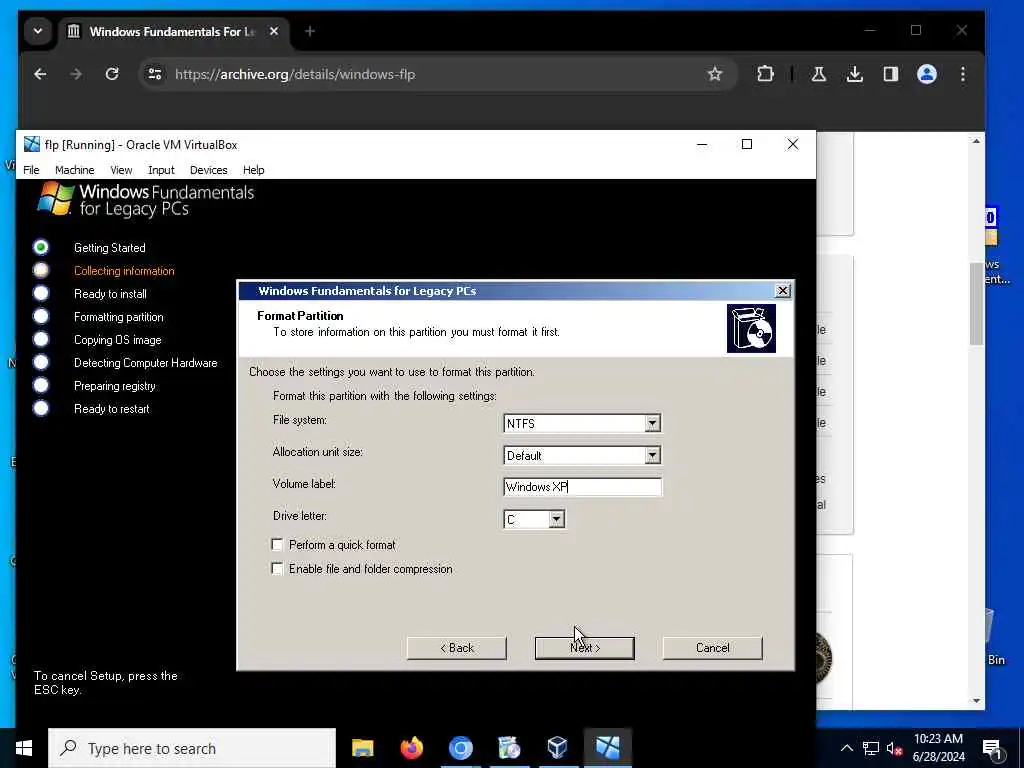Click the browser forward arrow
Viewport: 1024px width, 768px height.
76,74
